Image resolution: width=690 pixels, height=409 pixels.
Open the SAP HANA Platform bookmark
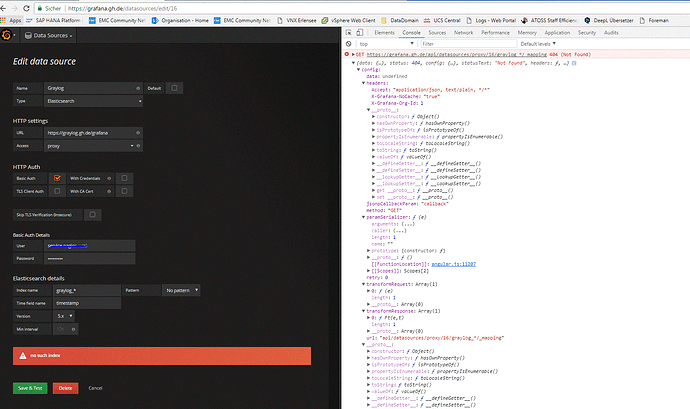(53, 20)
